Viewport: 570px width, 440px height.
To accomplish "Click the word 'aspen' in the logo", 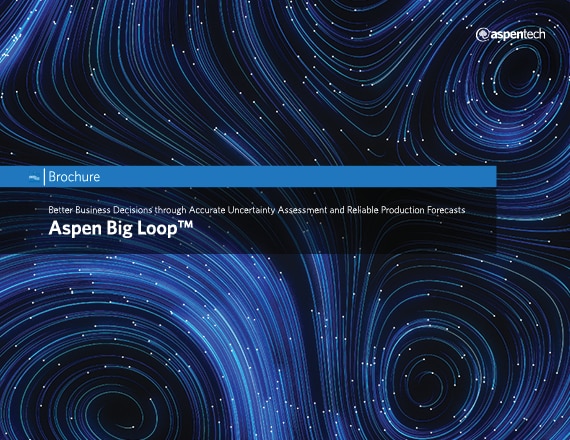I will (x=506, y=35).
